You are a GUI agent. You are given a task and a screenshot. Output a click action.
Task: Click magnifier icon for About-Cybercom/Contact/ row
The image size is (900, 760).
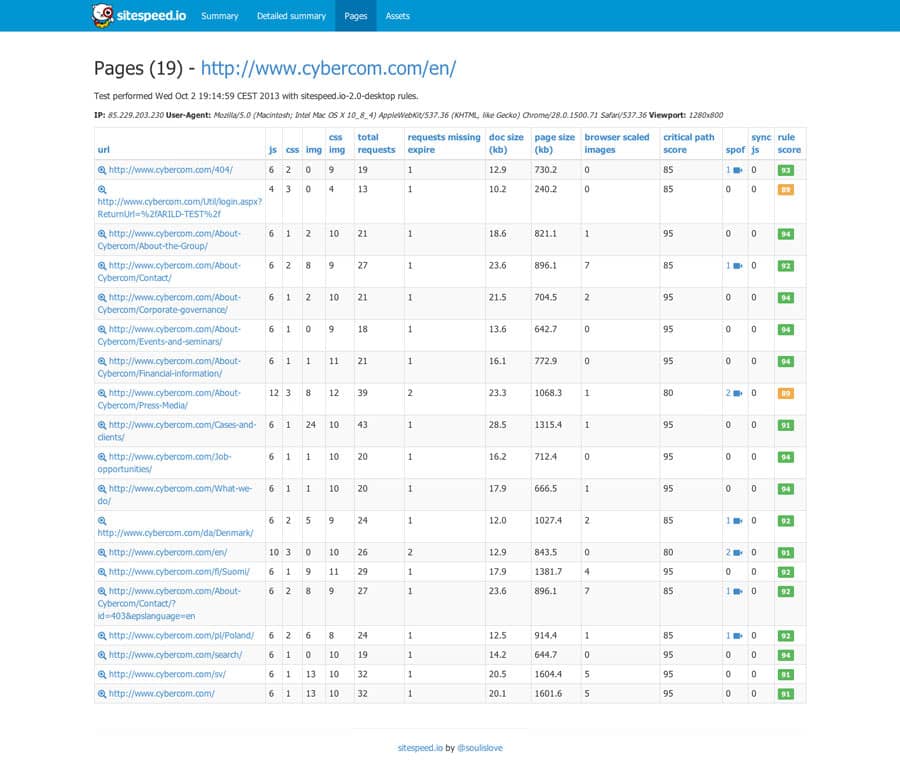pyautogui.click(x=102, y=266)
